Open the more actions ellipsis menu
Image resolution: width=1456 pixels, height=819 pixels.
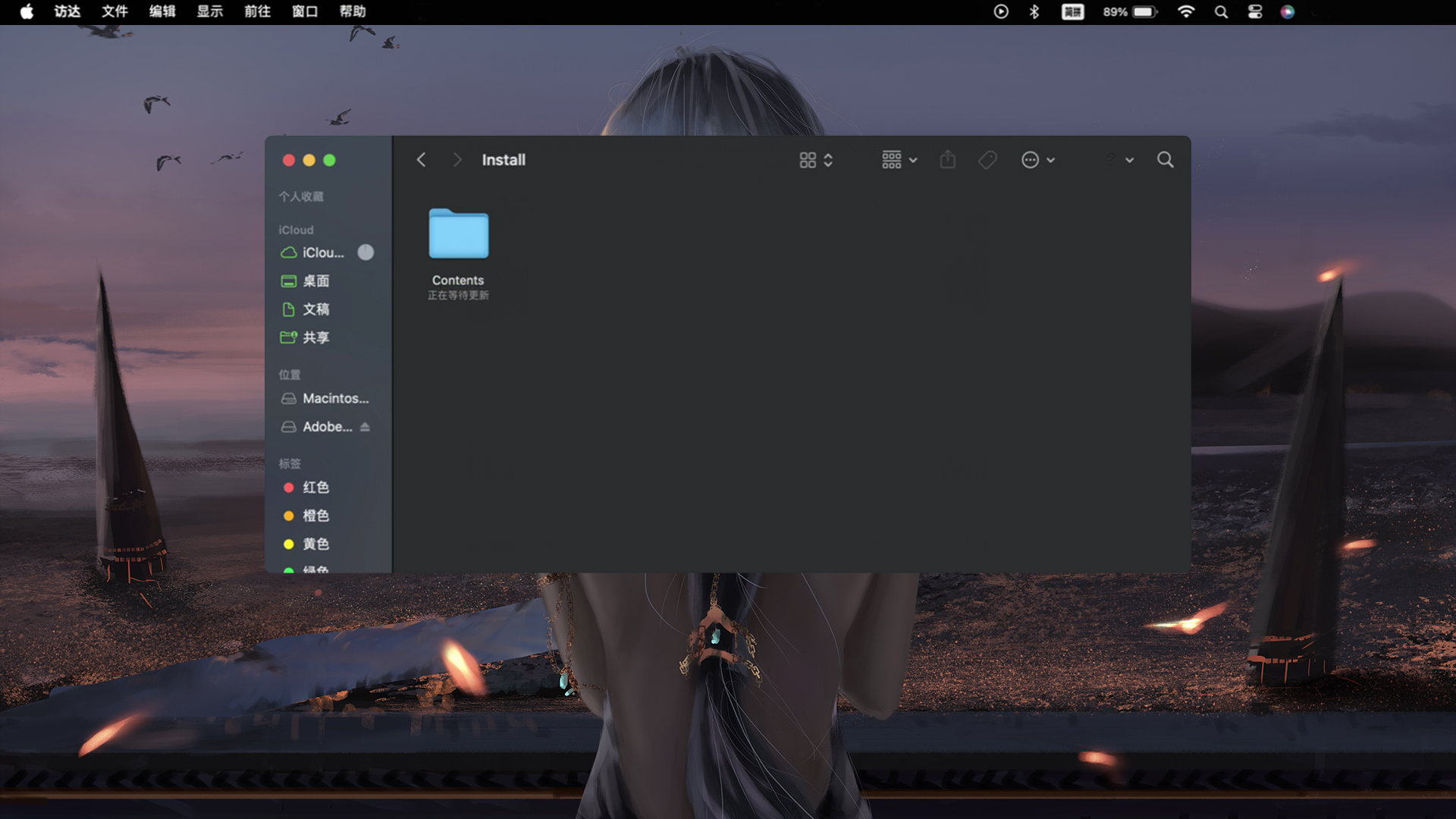(x=1038, y=160)
